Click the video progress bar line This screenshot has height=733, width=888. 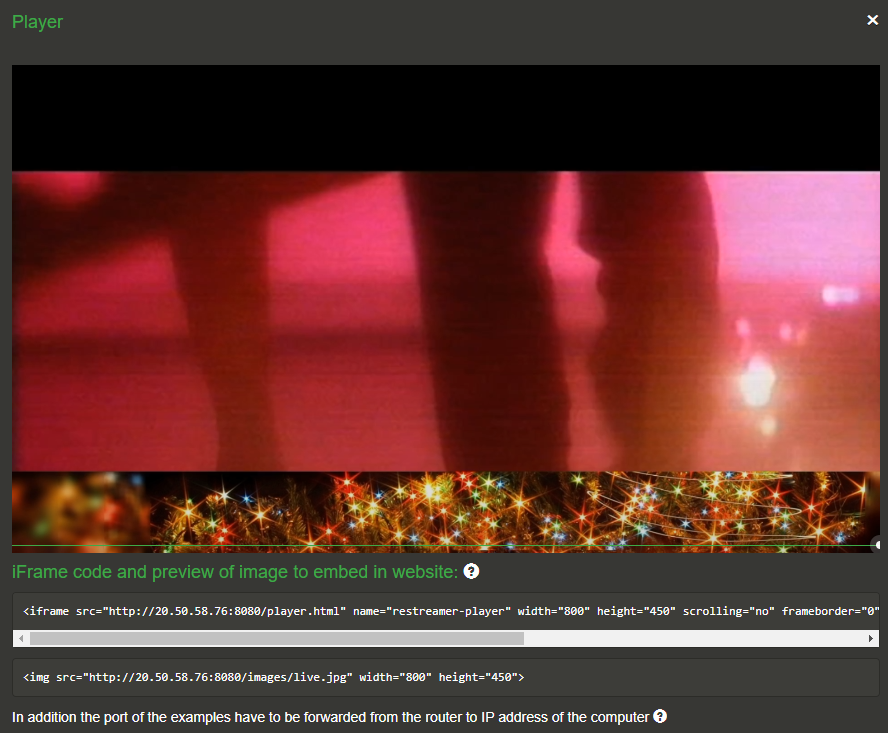pyautogui.click(x=440, y=546)
